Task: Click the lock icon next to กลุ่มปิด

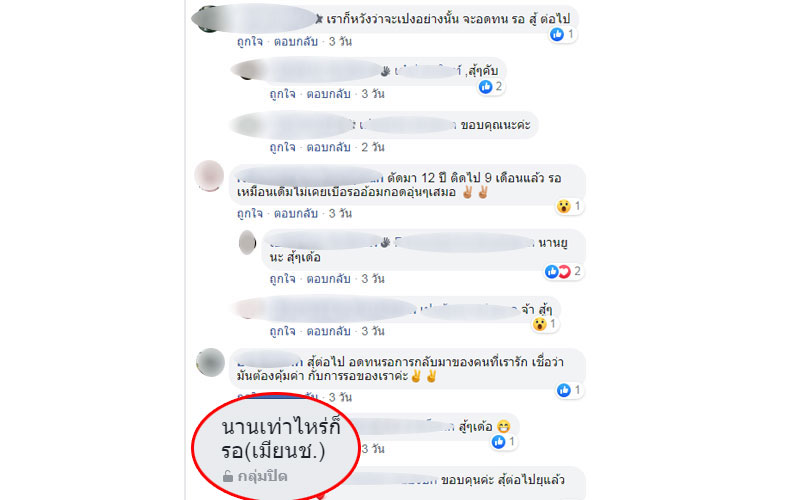Action: click(x=228, y=477)
